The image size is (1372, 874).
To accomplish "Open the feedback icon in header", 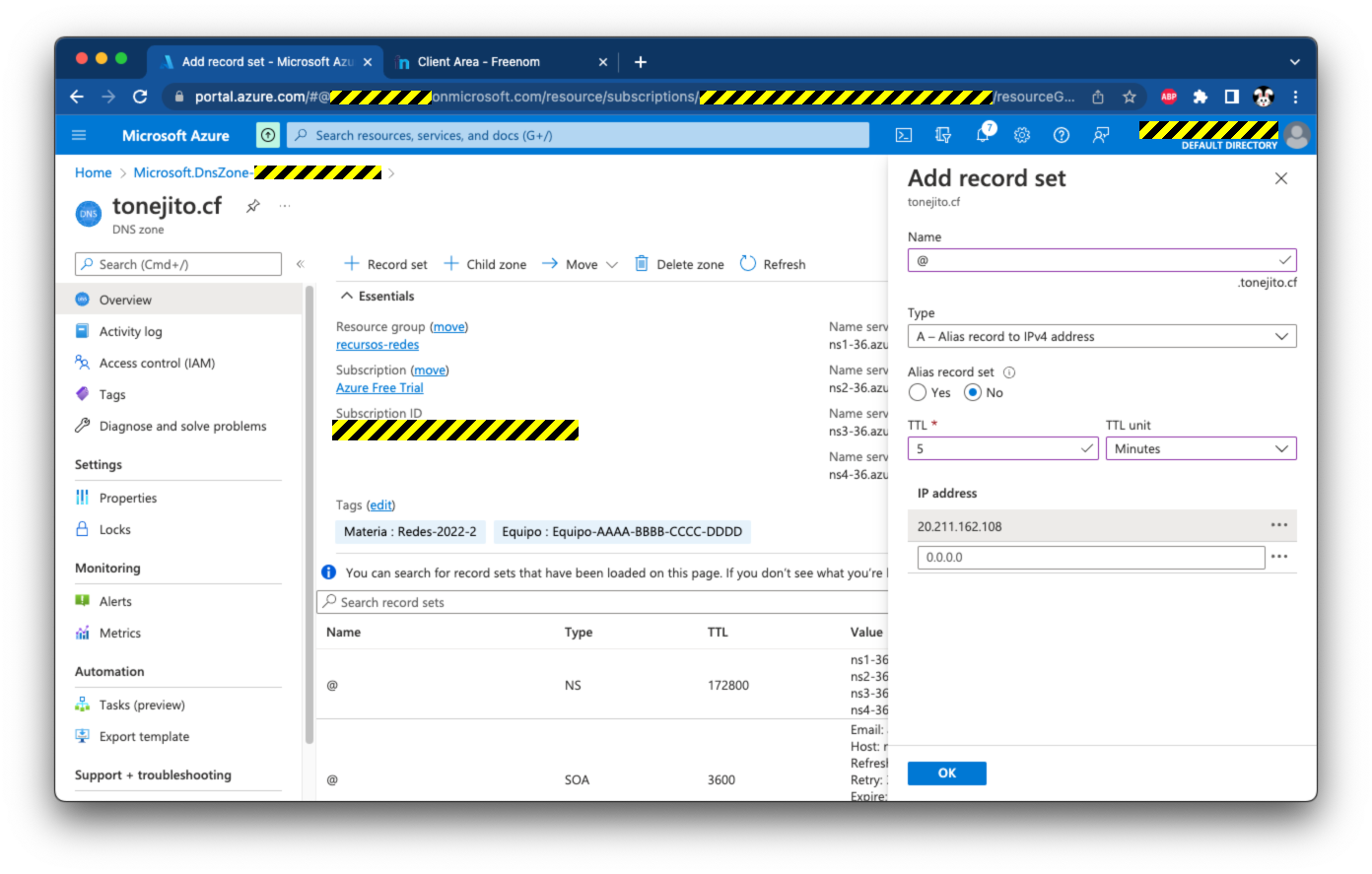I will pos(1101,136).
